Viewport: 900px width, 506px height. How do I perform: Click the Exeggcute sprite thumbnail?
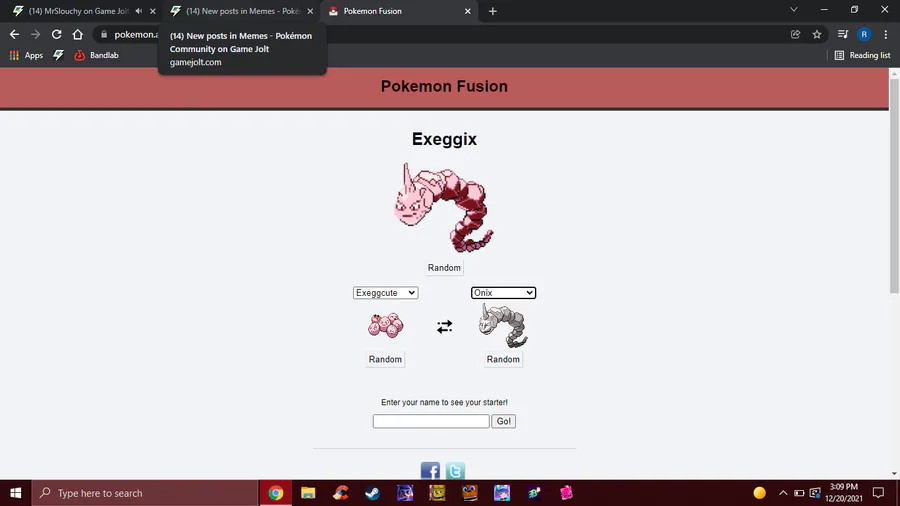click(x=385, y=325)
